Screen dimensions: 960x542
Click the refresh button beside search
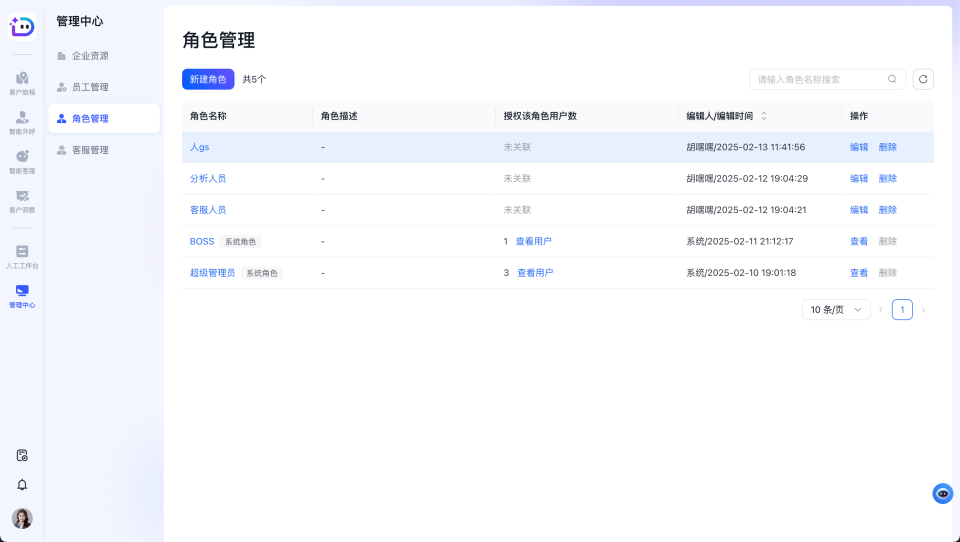pyautogui.click(x=923, y=79)
